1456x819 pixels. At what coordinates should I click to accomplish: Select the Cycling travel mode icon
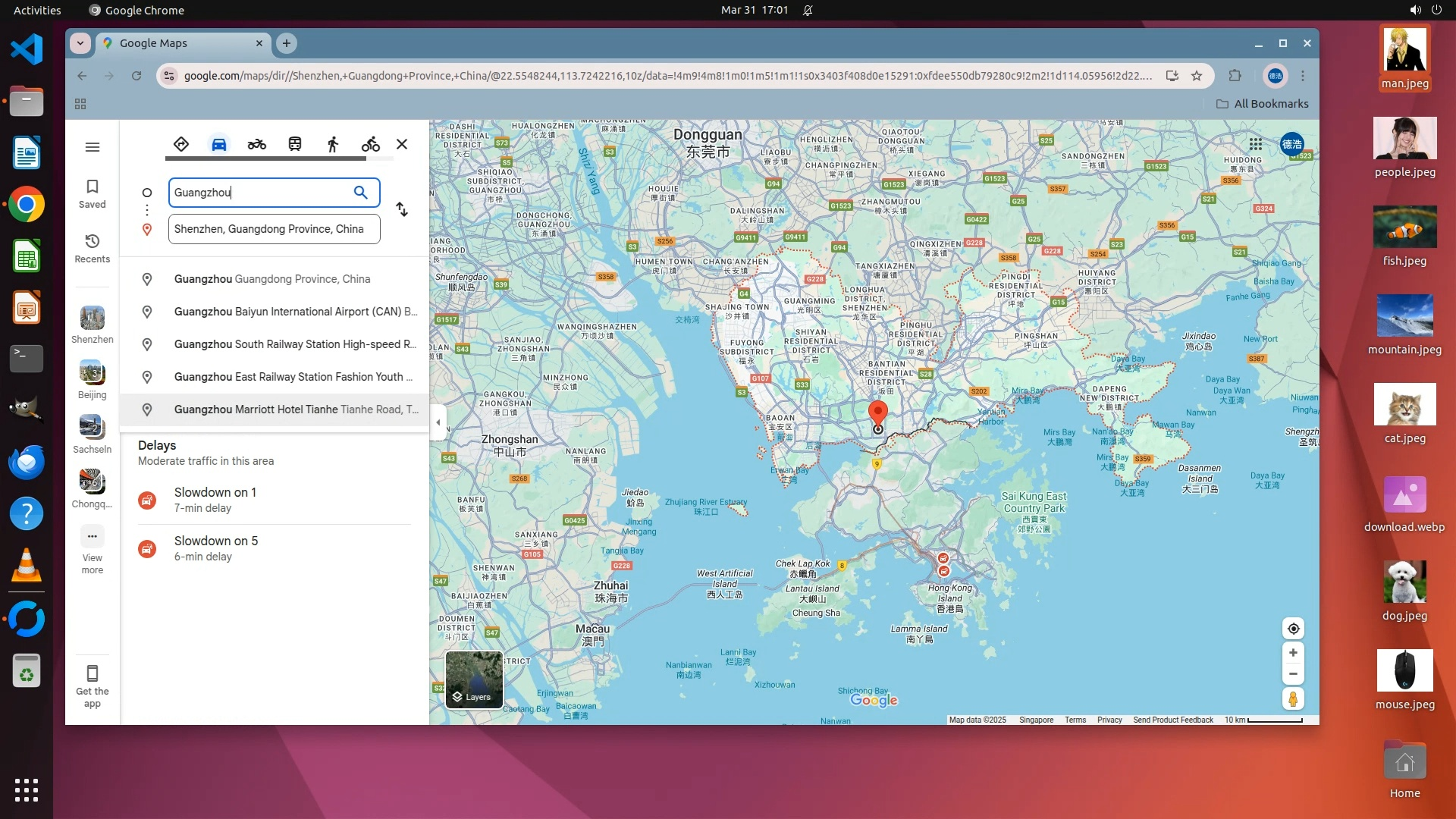click(x=370, y=144)
